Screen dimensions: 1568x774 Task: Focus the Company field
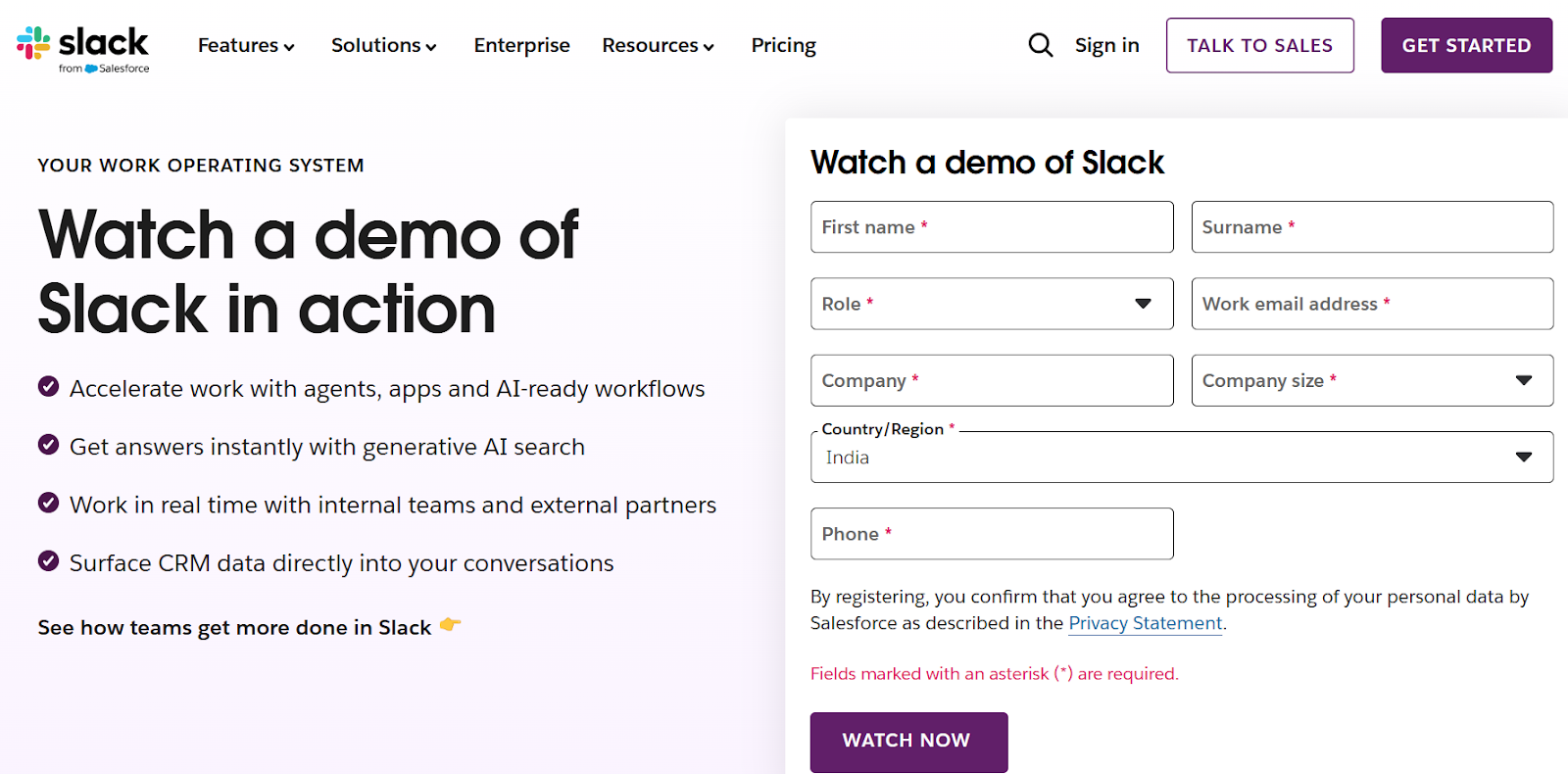point(992,380)
